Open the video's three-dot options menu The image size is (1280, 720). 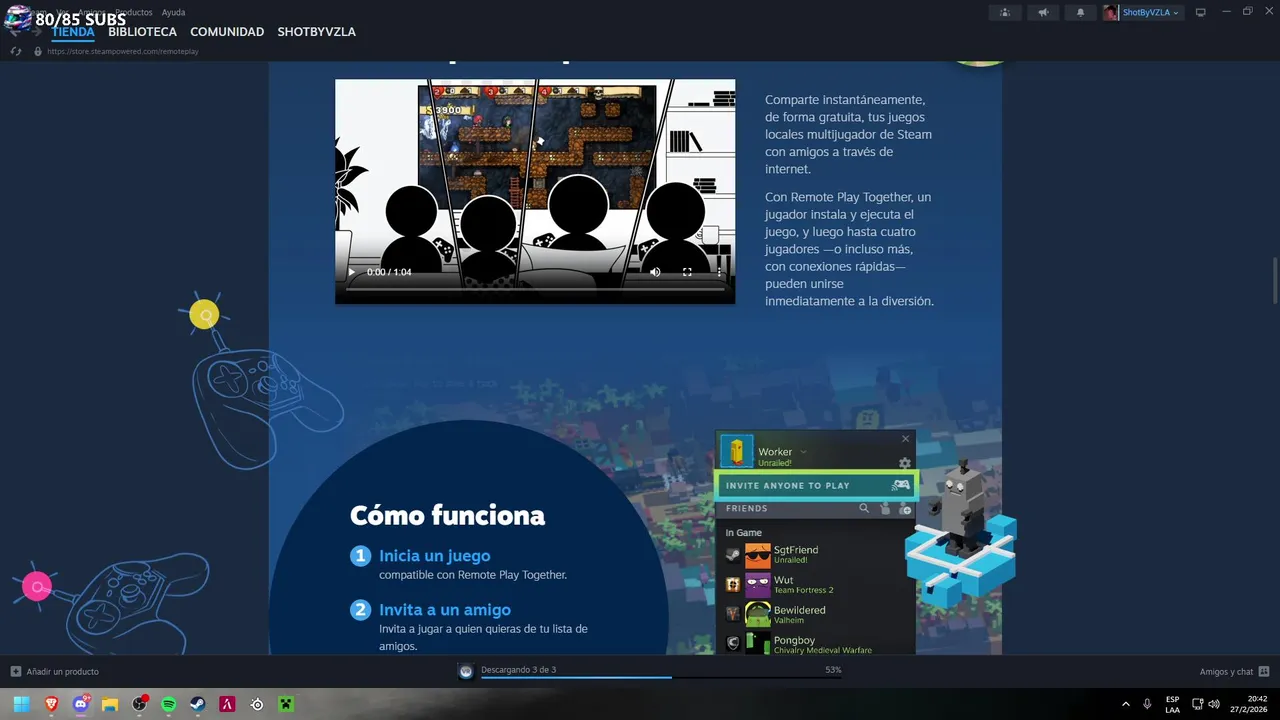(719, 272)
